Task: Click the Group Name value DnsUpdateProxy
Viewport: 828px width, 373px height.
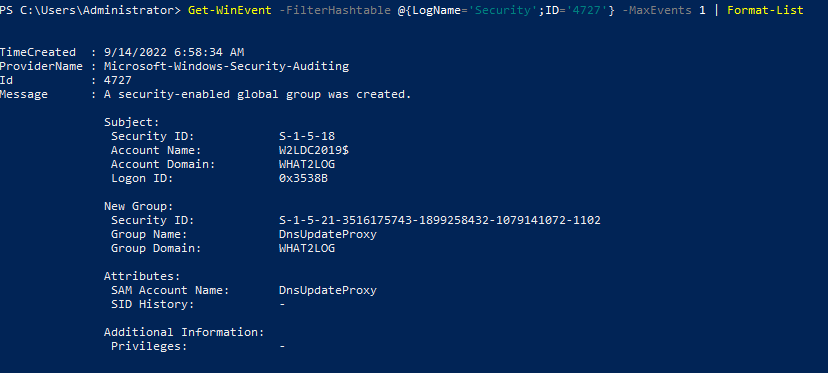Action: (x=328, y=235)
